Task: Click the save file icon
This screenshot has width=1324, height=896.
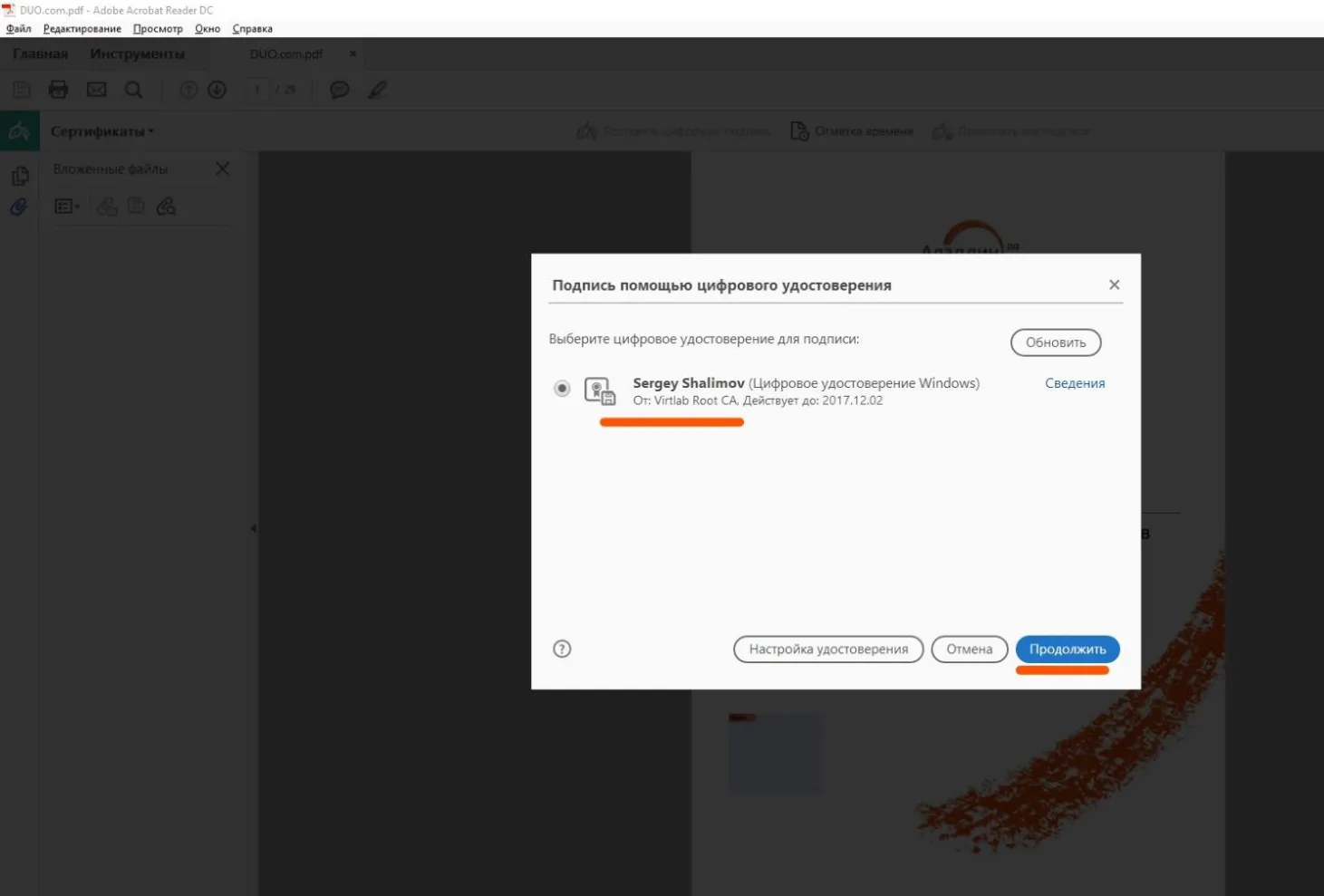Action: coord(22,90)
